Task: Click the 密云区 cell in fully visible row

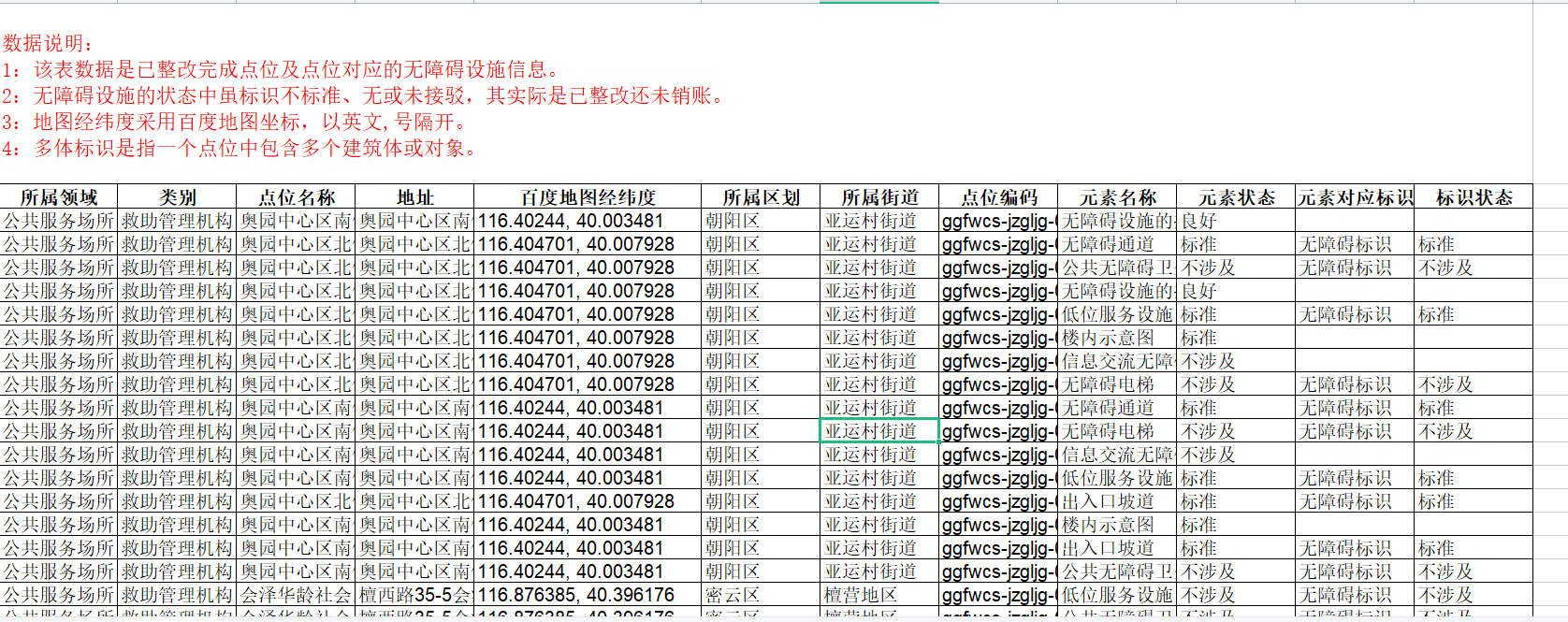Action: point(761,595)
